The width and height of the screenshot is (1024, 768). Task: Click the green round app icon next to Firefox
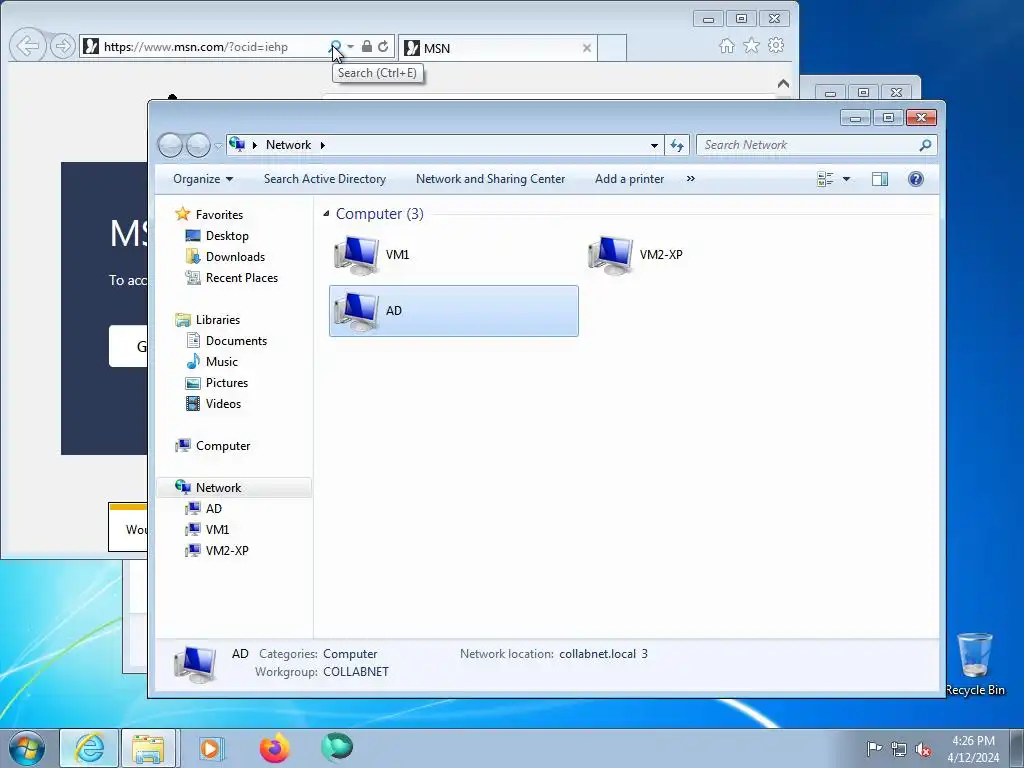pos(337,747)
